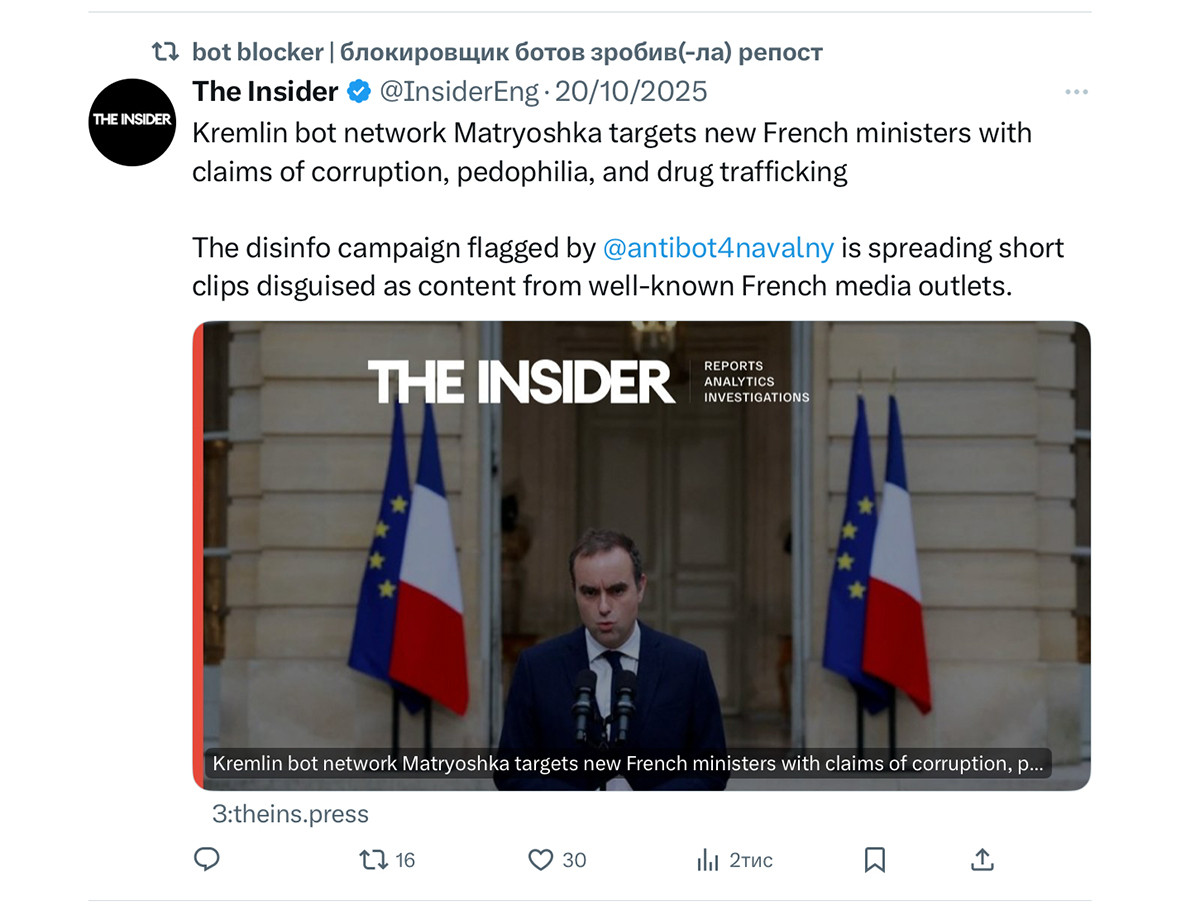
Task: Open the @InsiderEng handle
Action: [x=458, y=92]
